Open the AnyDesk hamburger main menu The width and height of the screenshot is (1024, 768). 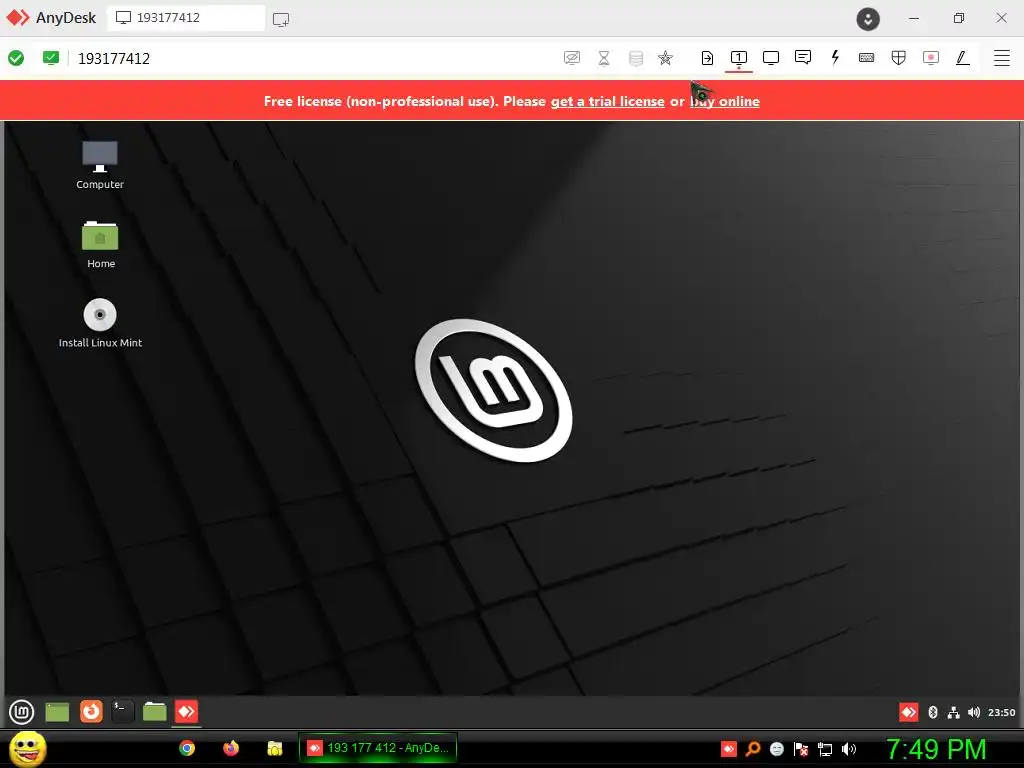click(x=1002, y=58)
